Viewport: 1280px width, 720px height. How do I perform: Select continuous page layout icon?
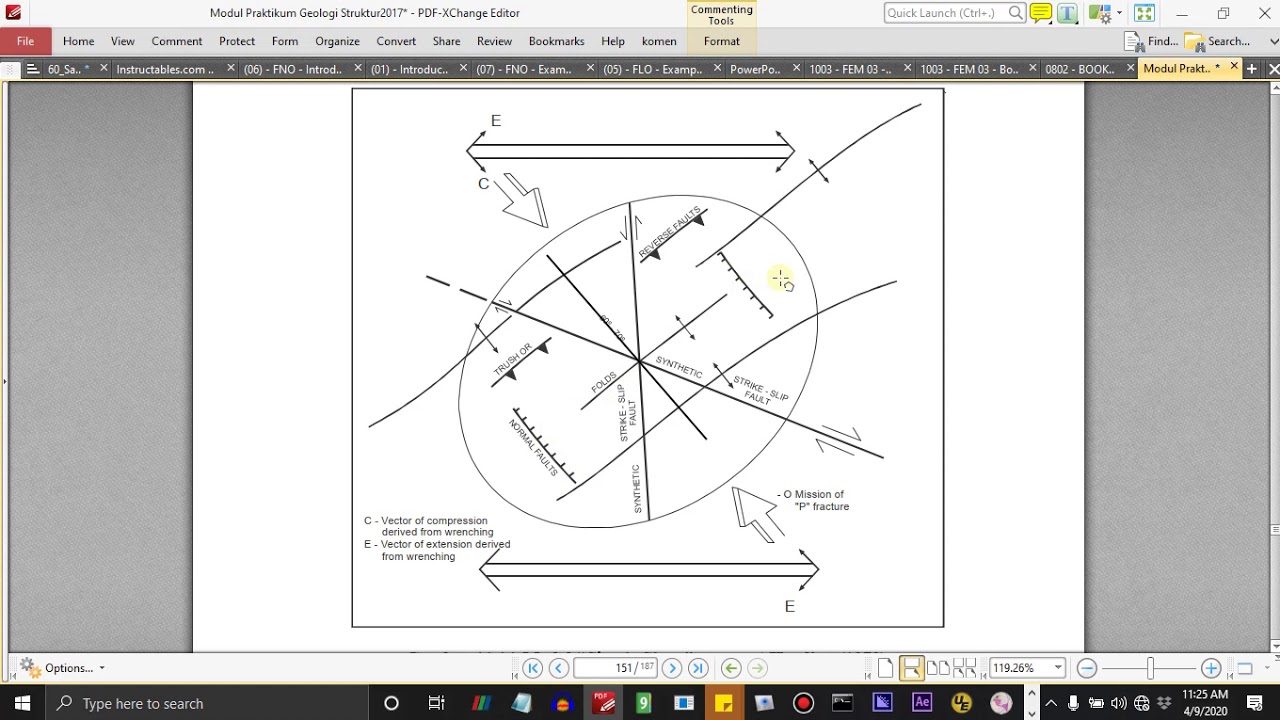pyautogui.click(x=911, y=668)
